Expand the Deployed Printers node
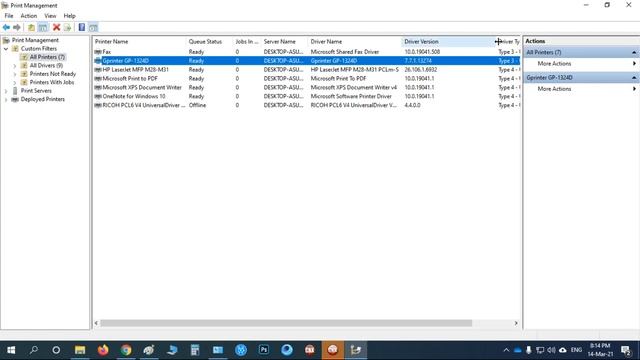 6,100
